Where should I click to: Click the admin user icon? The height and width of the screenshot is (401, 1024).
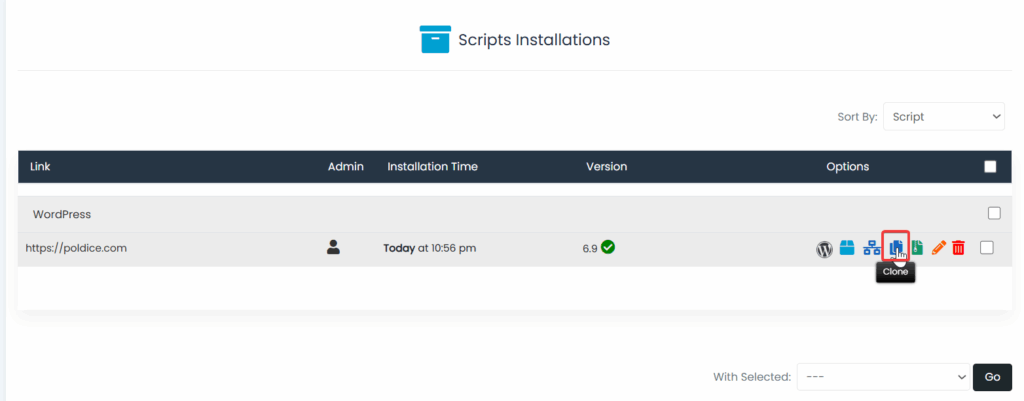pos(334,247)
